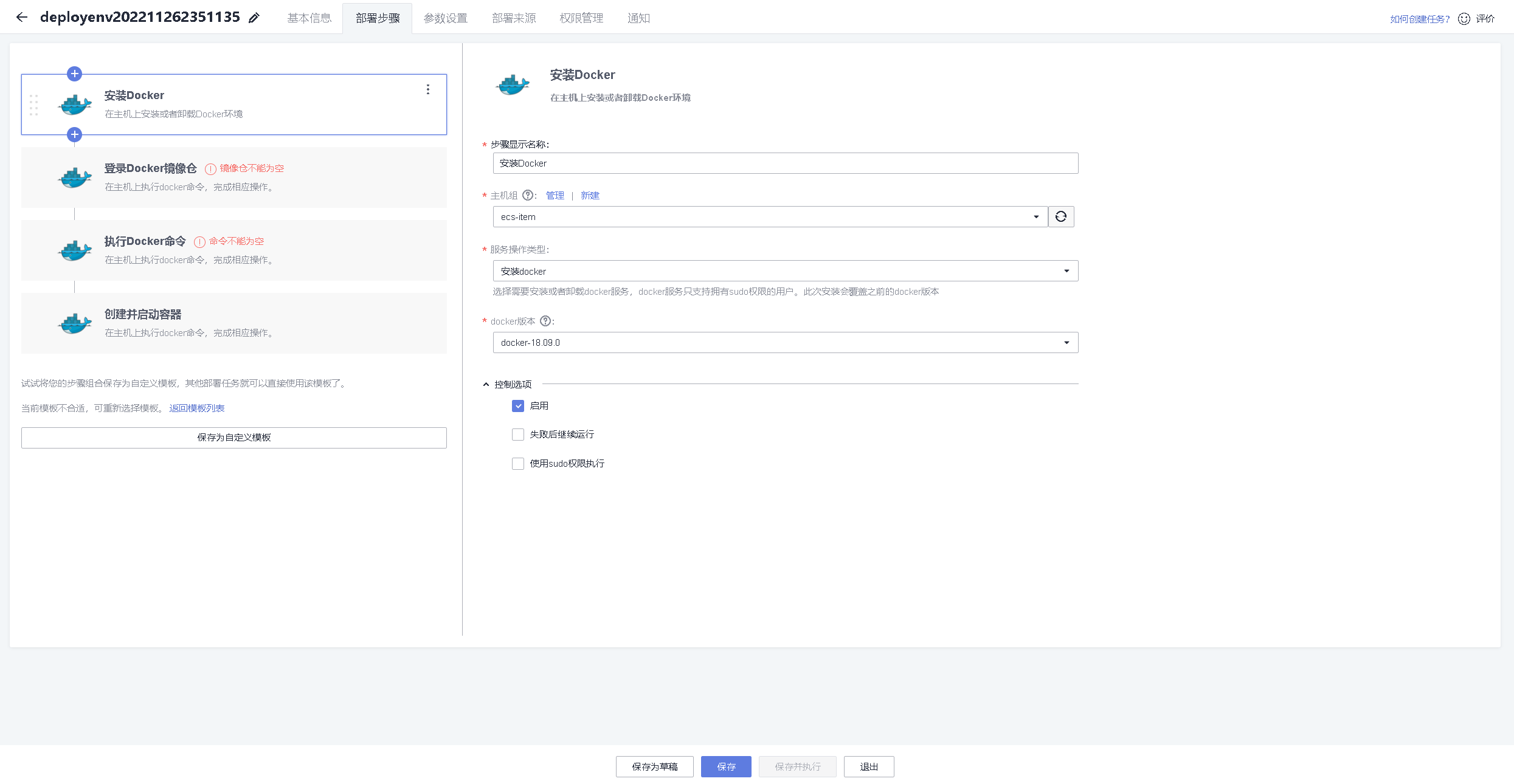Switch to 基本信息 tab

[x=309, y=18]
